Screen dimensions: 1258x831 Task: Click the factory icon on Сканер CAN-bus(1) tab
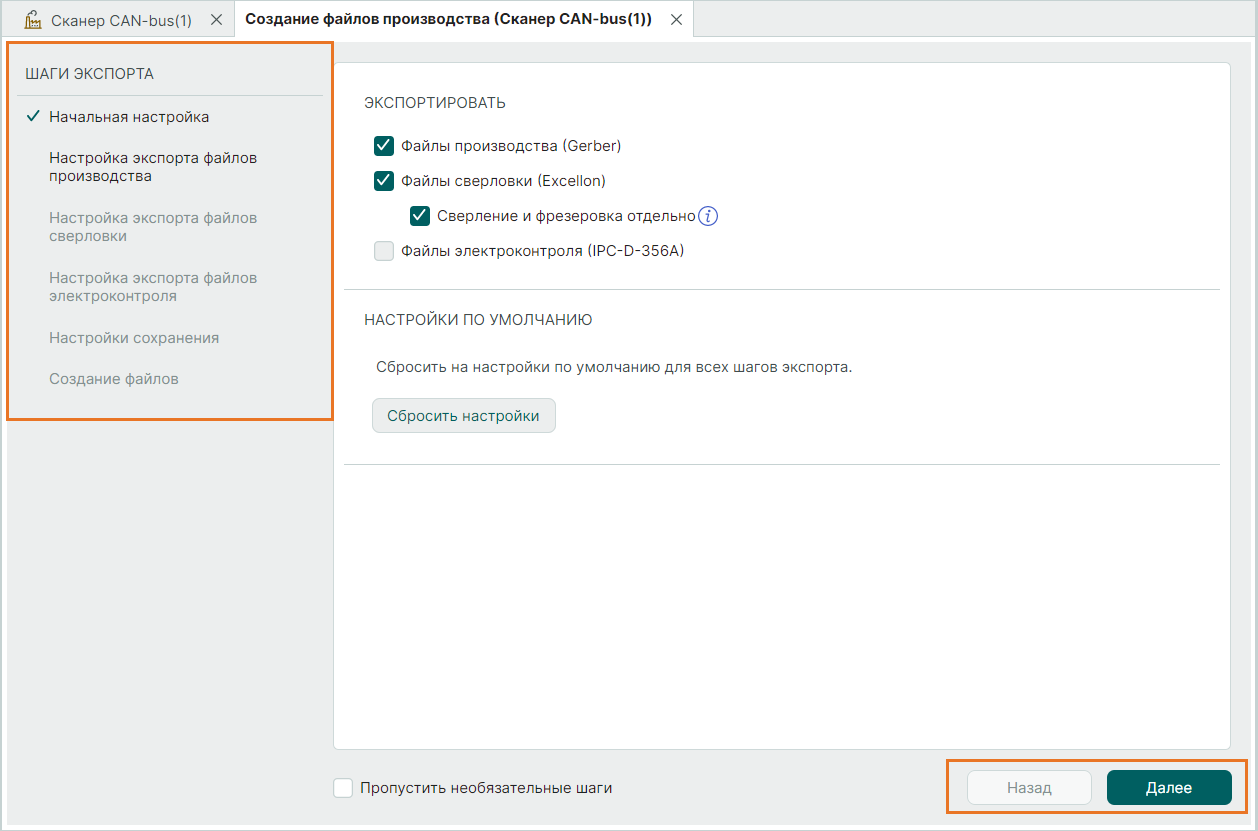coord(33,20)
